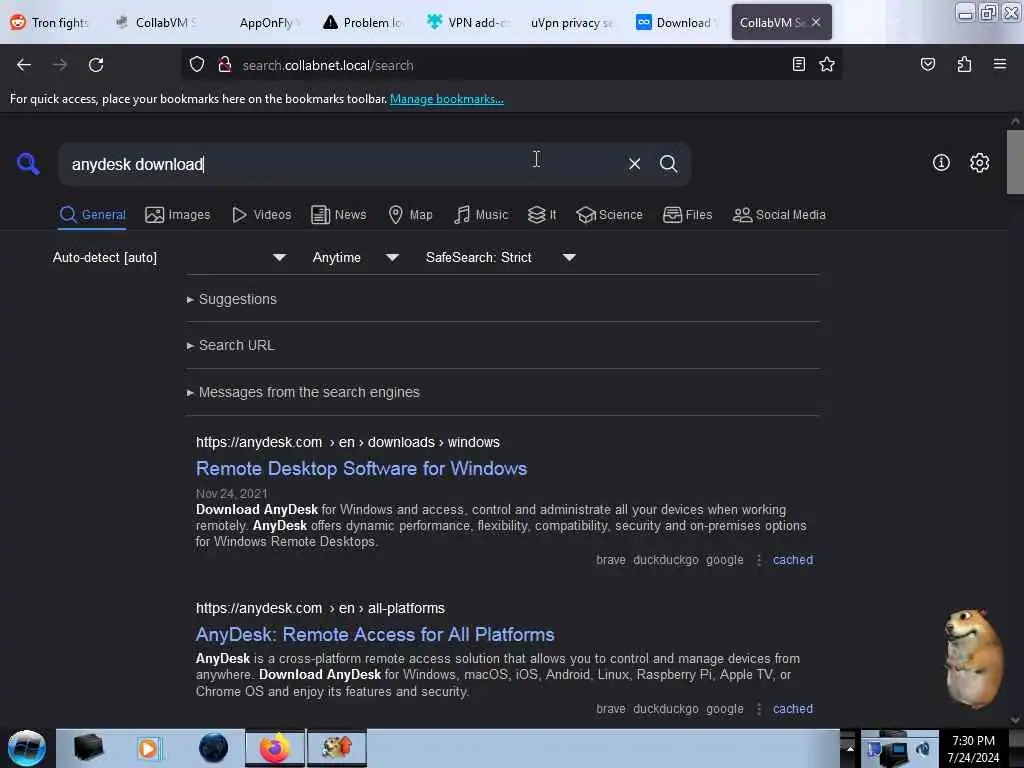Select the Map search category
This screenshot has width=1024, height=768.
[410, 214]
